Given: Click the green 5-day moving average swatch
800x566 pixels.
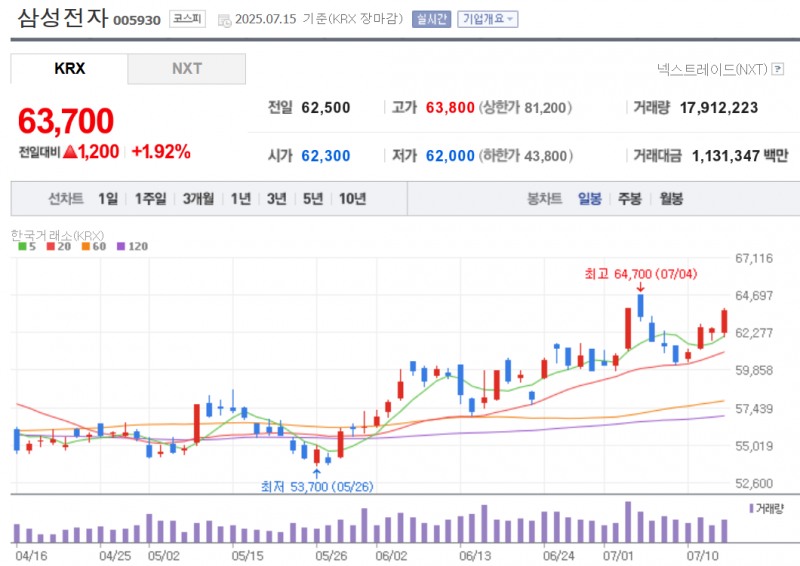Looking at the screenshot, I should (x=22, y=247).
